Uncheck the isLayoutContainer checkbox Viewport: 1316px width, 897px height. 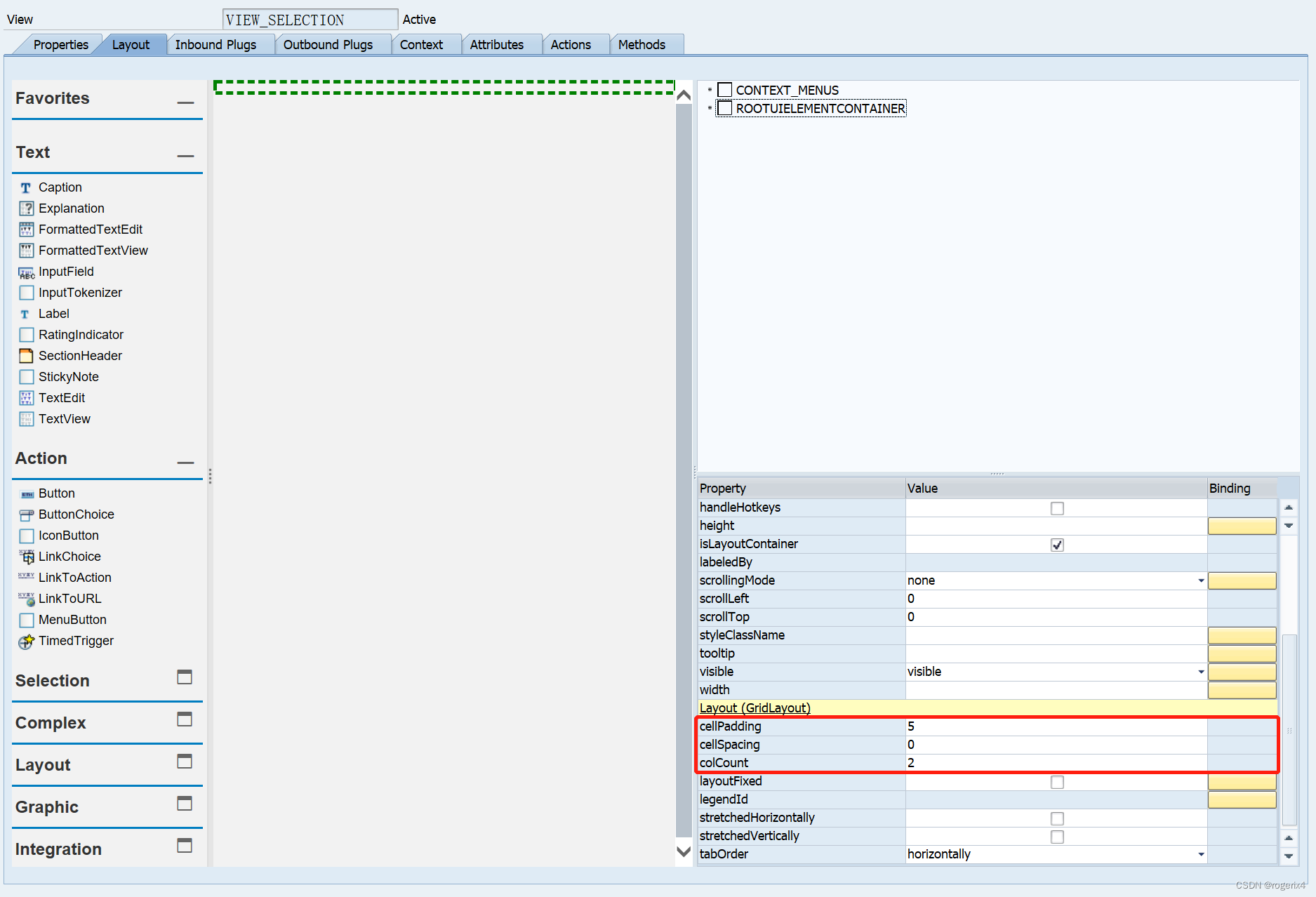[1057, 545]
